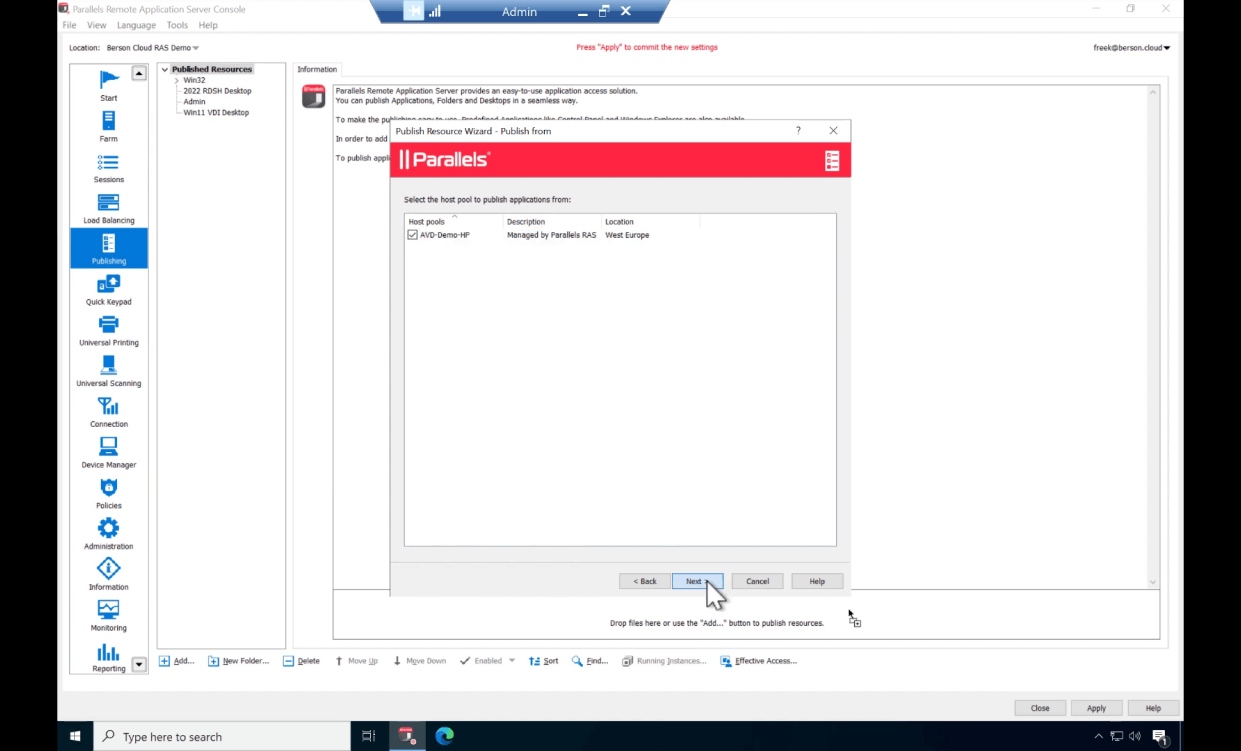
Task: Open the Tools menu
Action: 177,25
